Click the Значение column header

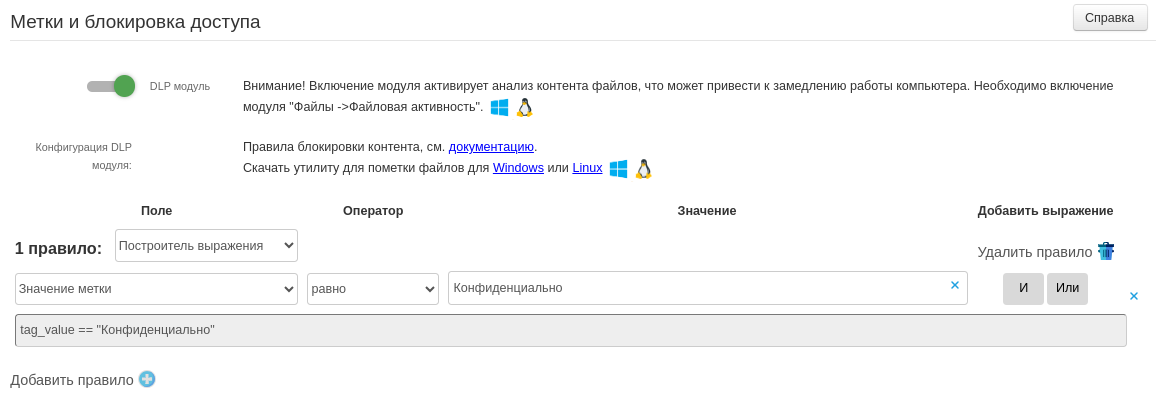point(707,211)
